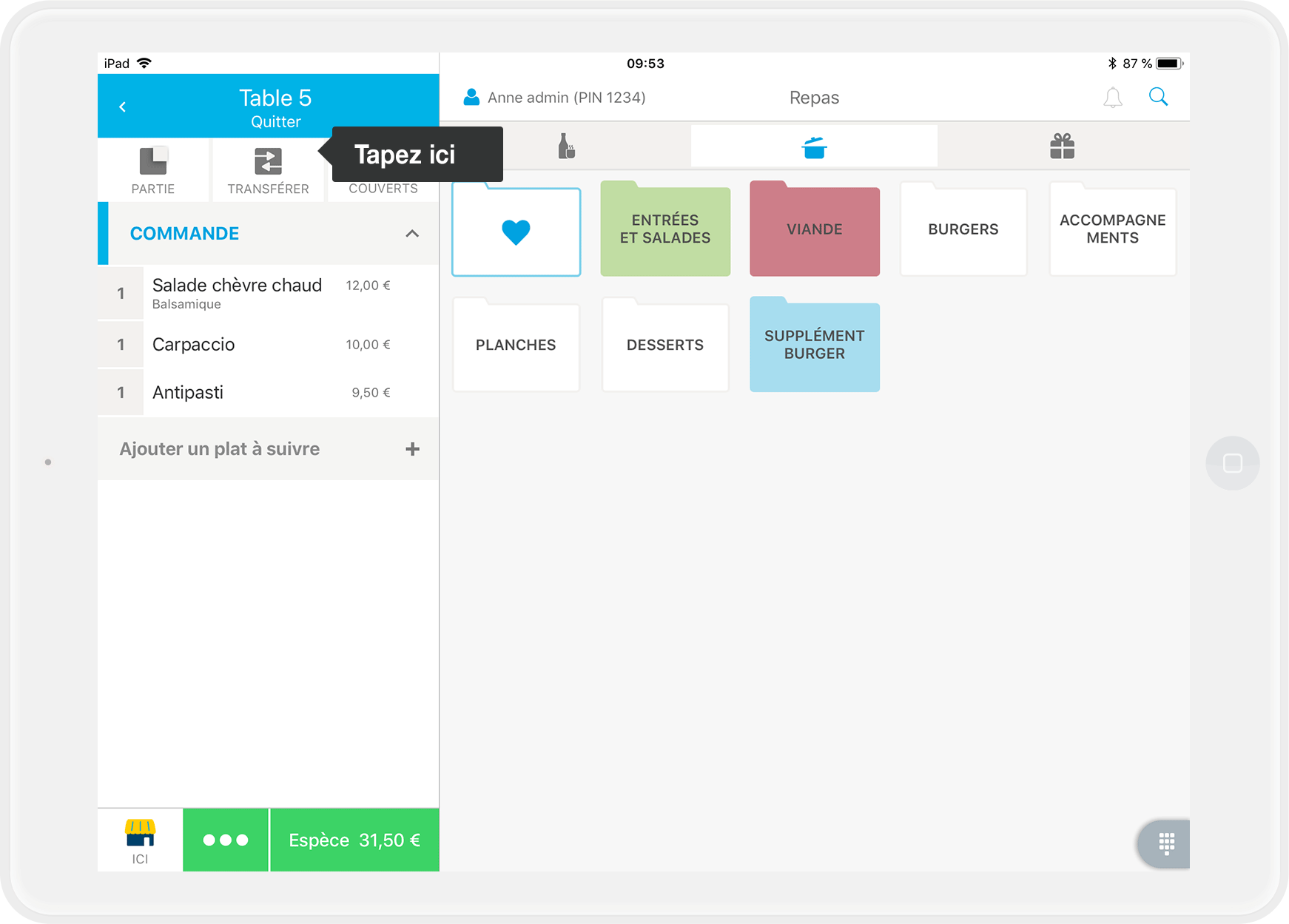Screen dimensions: 1289x924
Task: Open the favorites heart folder
Action: click(x=516, y=231)
